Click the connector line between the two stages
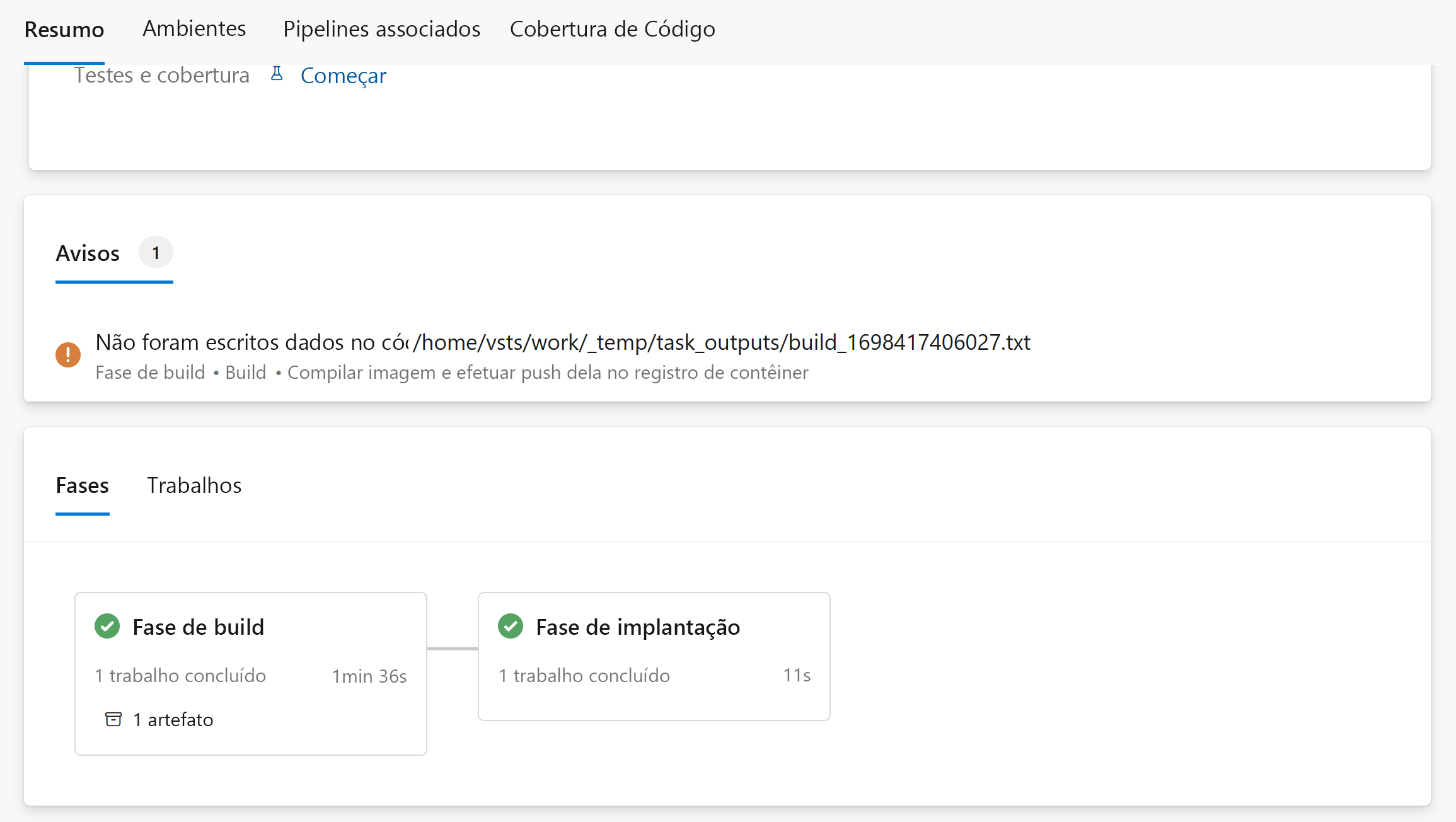This screenshot has height=822, width=1456. 452,647
